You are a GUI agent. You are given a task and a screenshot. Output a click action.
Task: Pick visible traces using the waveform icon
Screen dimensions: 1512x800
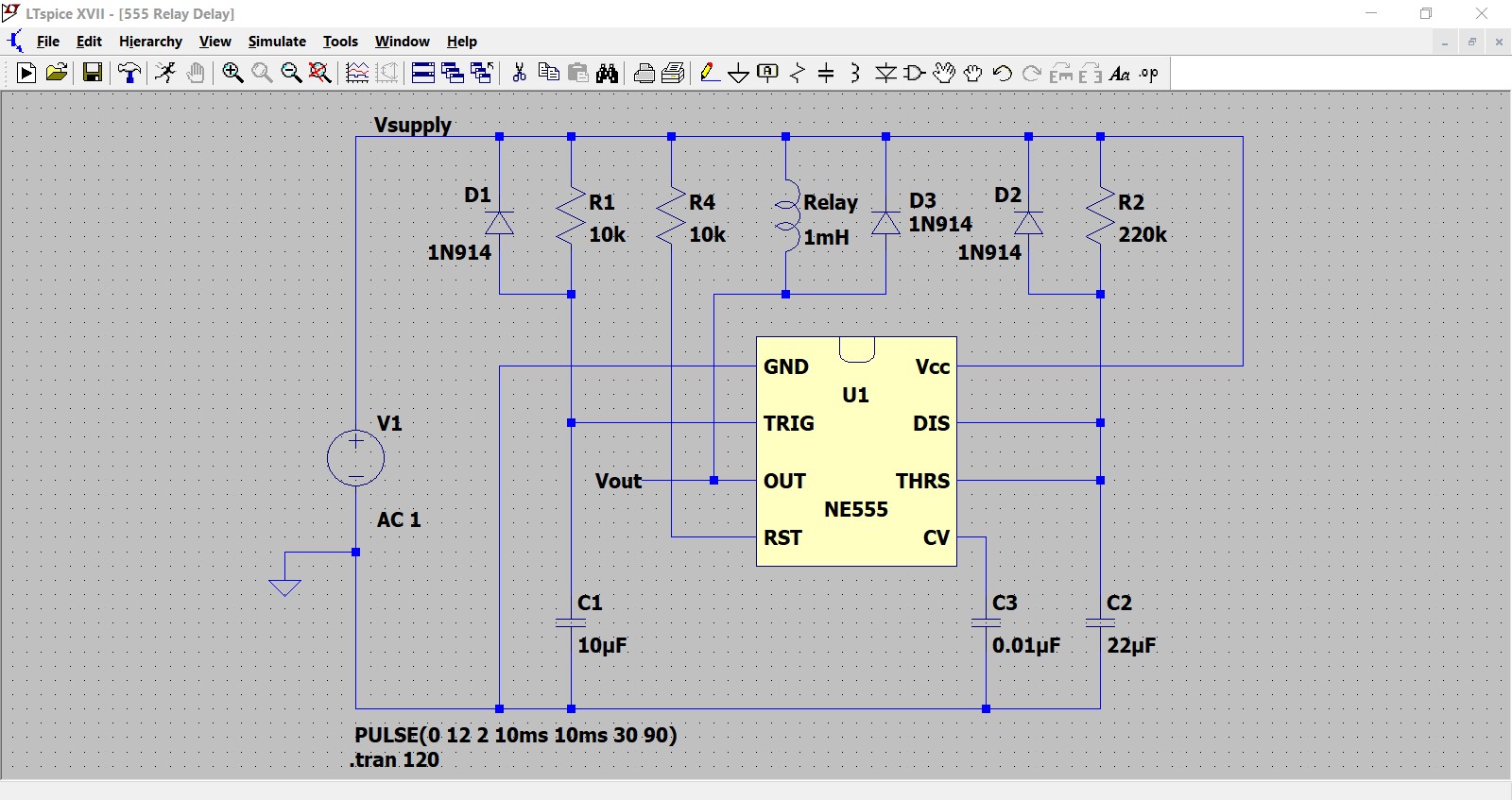357,73
